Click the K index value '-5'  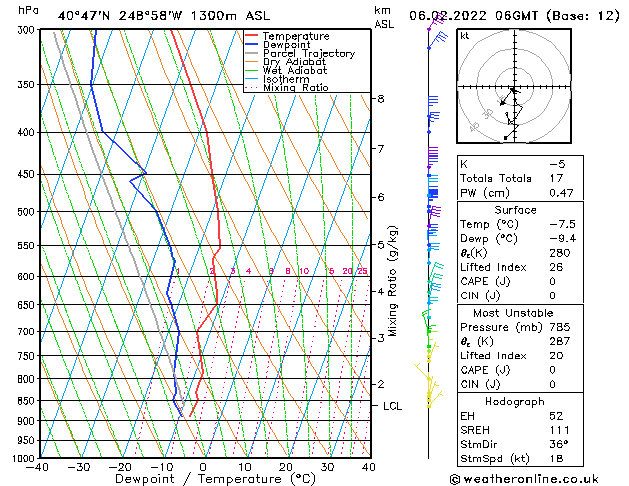coord(557,164)
